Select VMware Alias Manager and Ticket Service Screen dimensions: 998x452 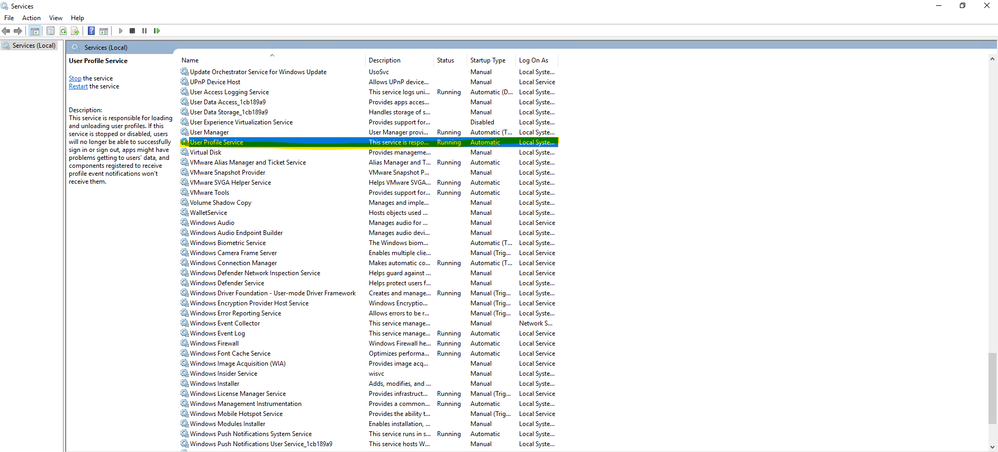point(369,162)
